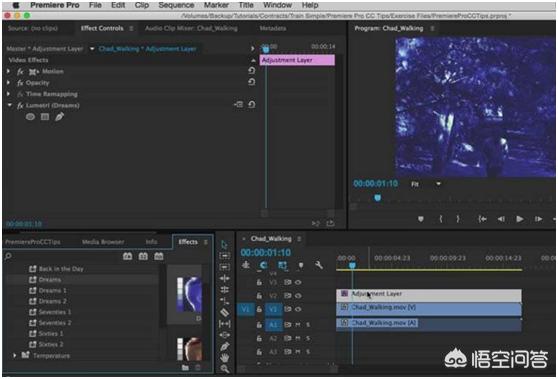
Task: Switch to the Audio Clip Mixer tab
Action: pyautogui.click(x=191, y=28)
